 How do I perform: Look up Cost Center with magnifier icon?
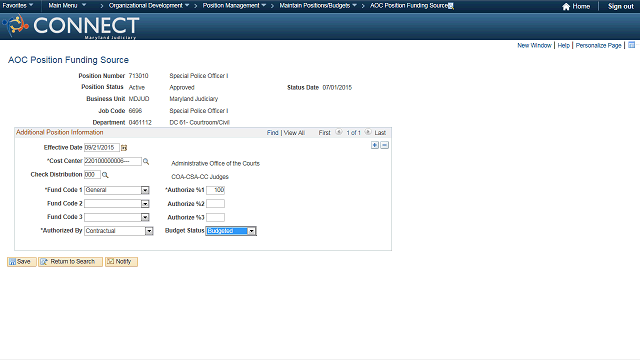pyautogui.click(x=146, y=162)
